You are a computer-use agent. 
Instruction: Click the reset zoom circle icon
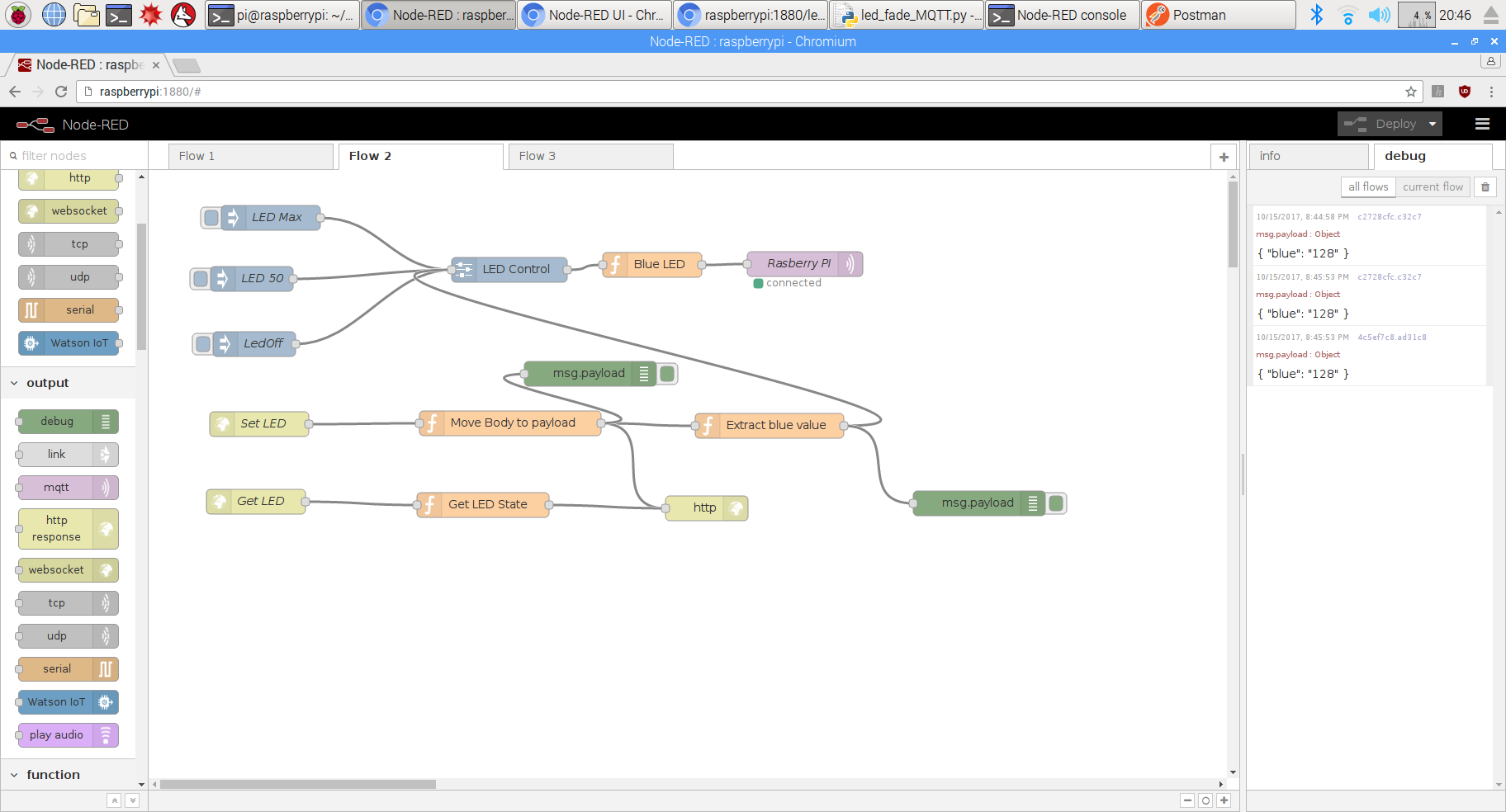(x=1205, y=800)
